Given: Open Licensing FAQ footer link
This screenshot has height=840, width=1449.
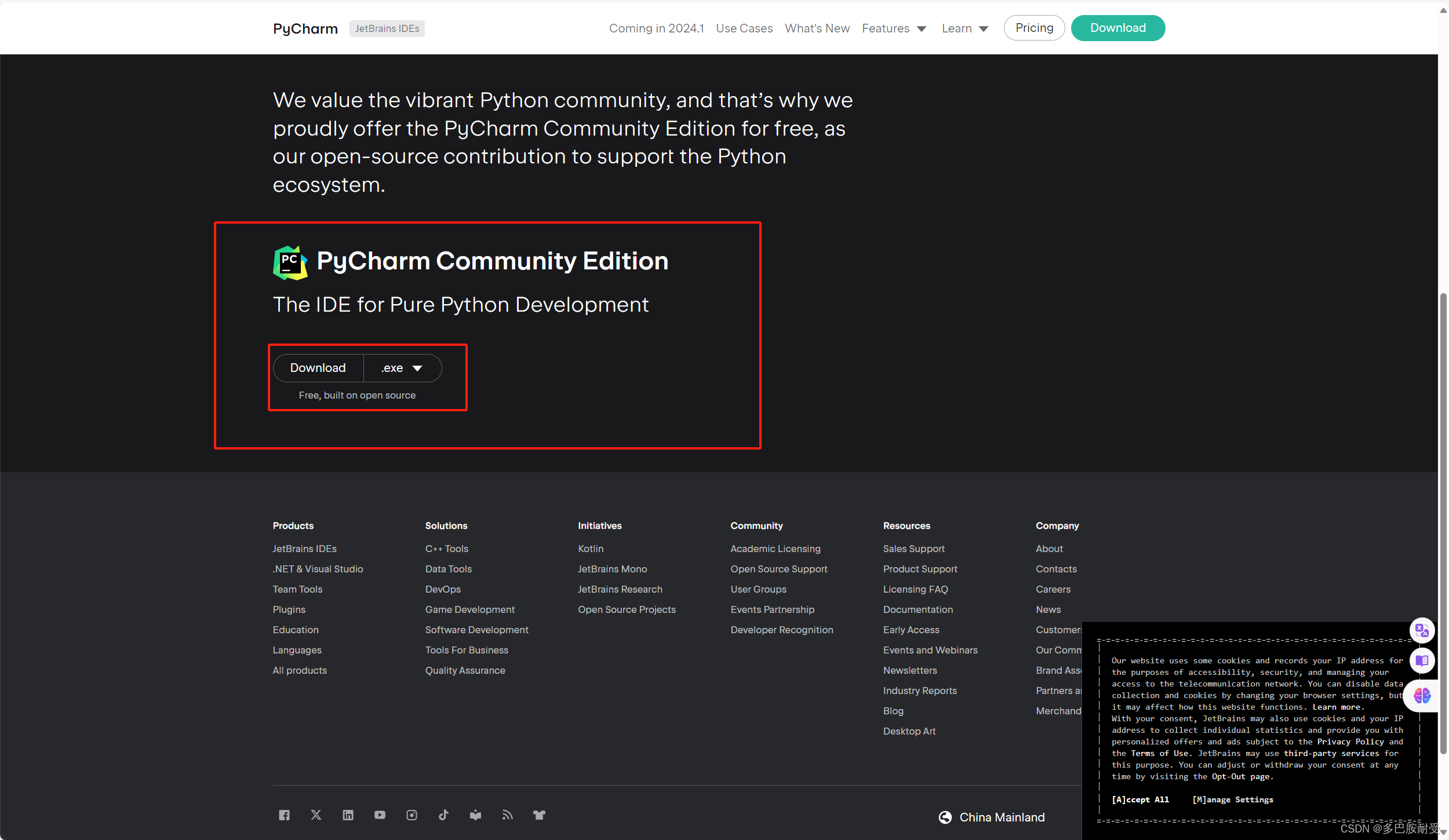Looking at the screenshot, I should pos(915,589).
